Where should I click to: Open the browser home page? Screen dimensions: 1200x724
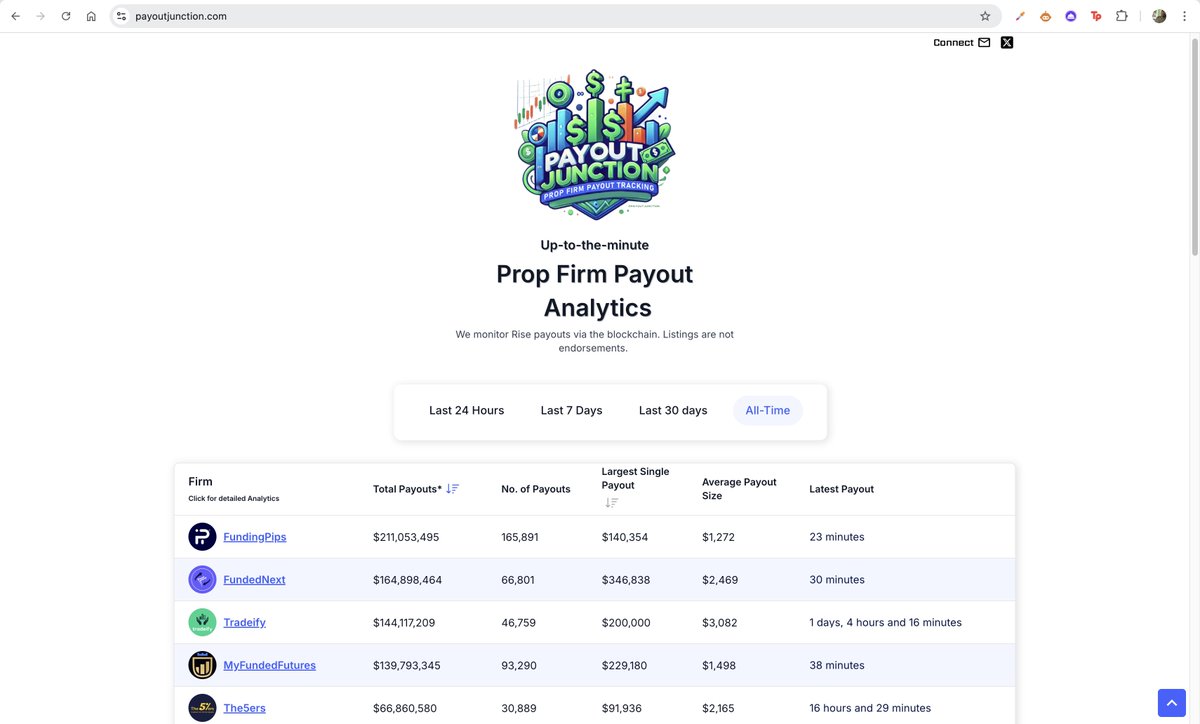click(x=91, y=16)
